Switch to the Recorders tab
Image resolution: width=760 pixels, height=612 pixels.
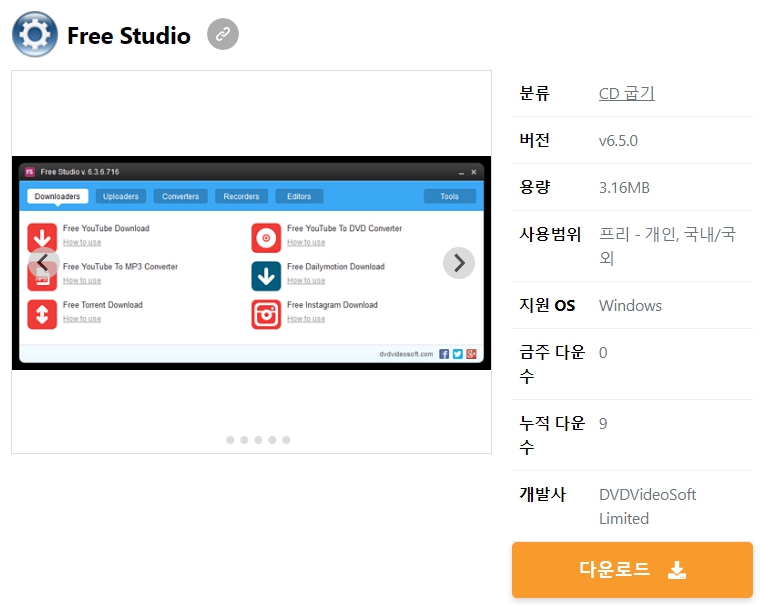click(241, 196)
